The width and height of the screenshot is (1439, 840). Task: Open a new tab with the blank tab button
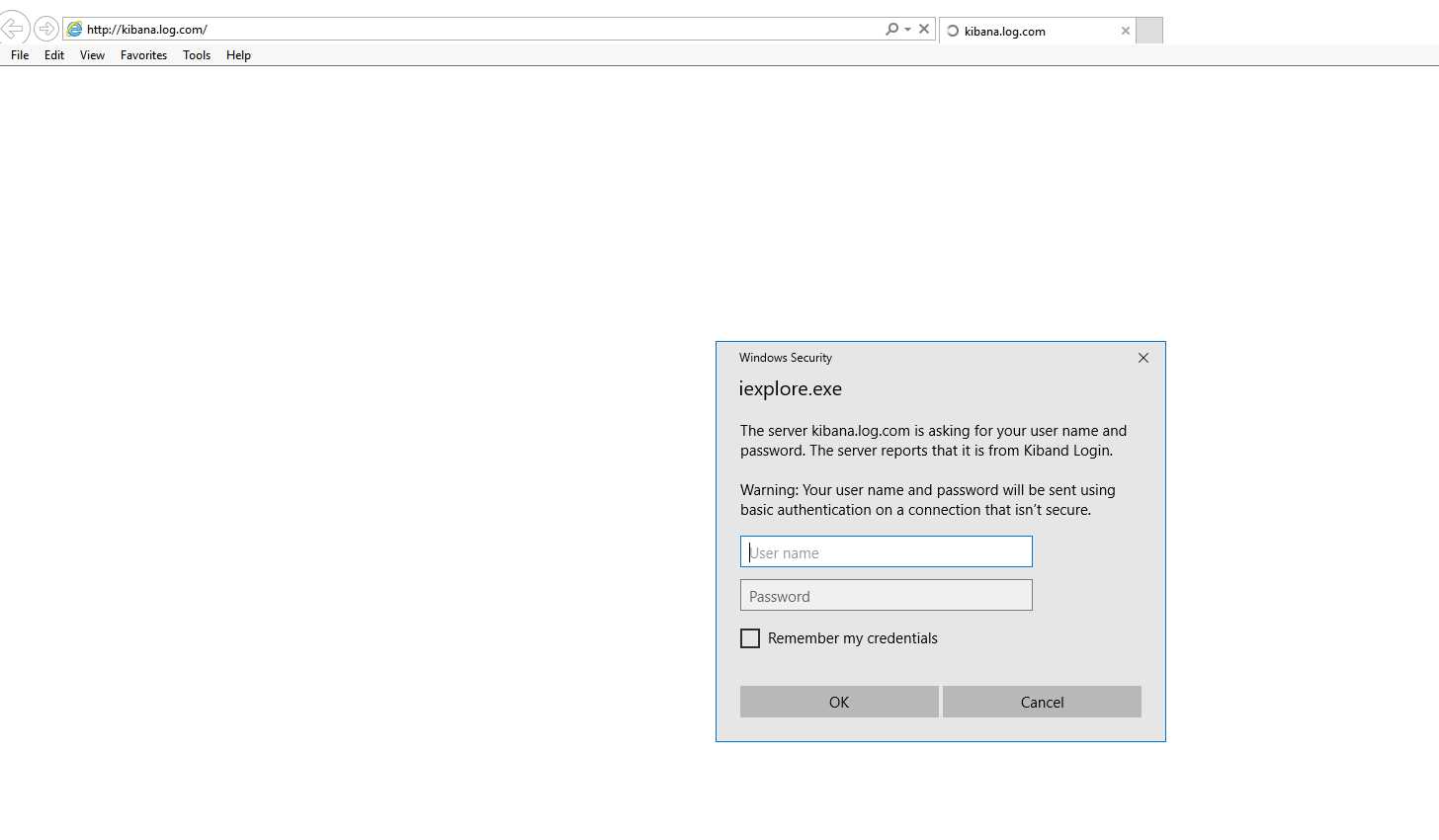tap(1149, 31)
